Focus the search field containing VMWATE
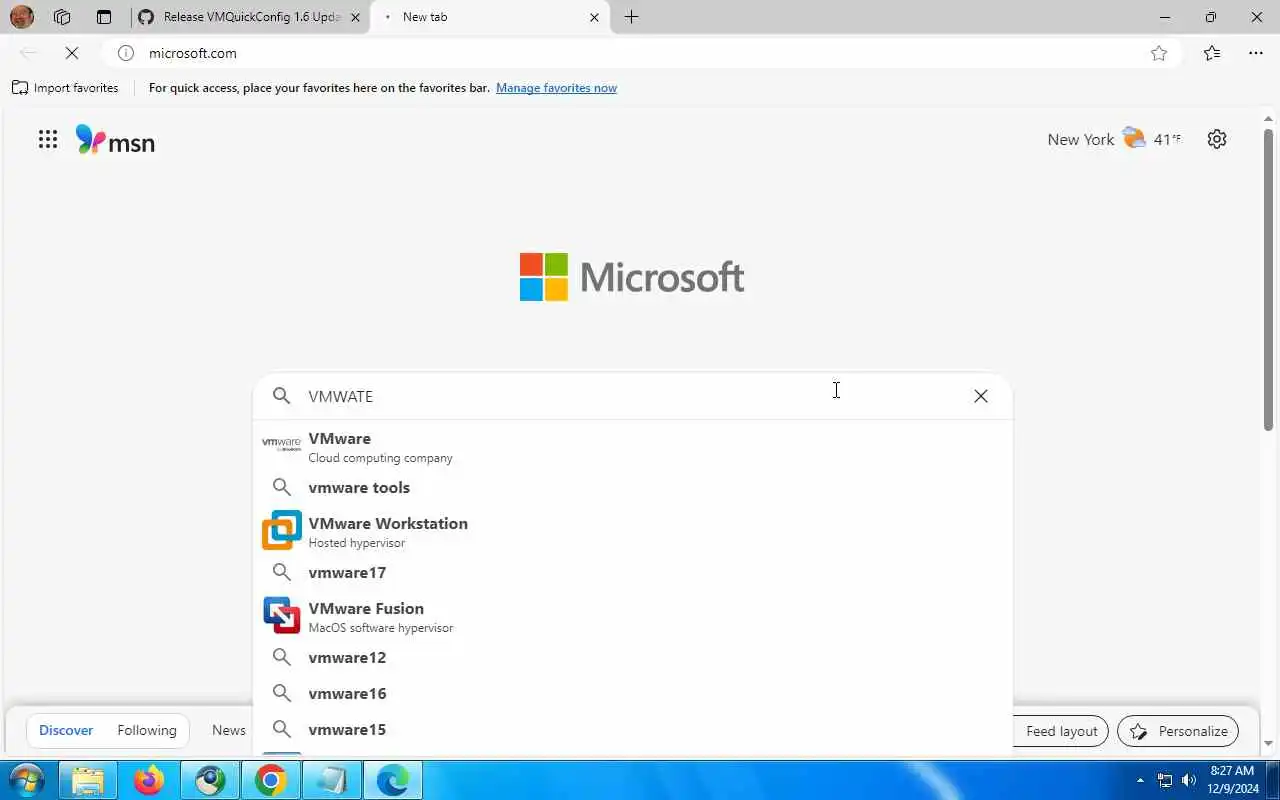The image size is (1280, 800). pyautogui.click(x=632, y=396)
